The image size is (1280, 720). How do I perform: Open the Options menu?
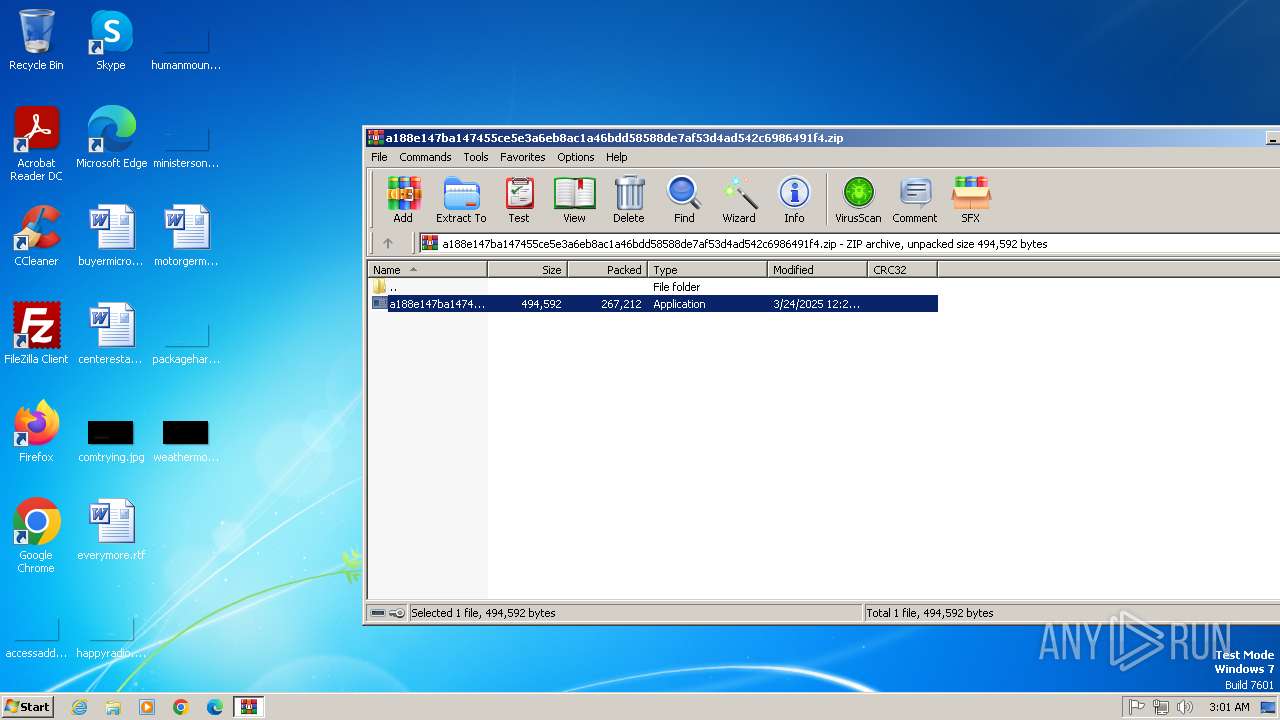(576, 157)
